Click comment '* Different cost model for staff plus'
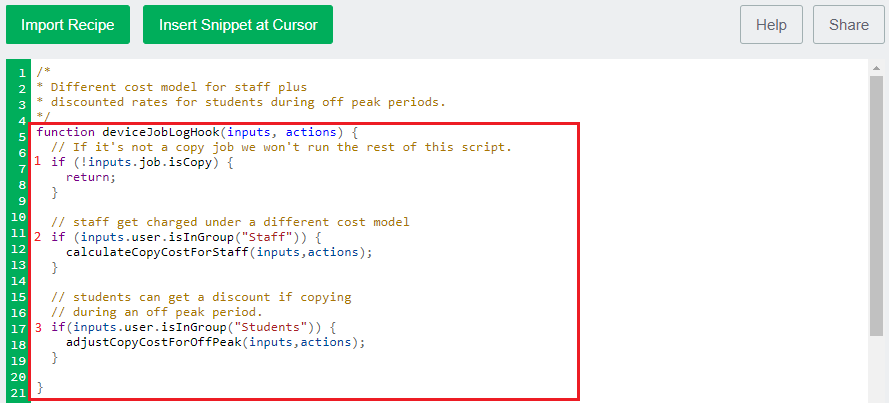The width and height of the screenshot is (889, 403). (x=172, y=87)
